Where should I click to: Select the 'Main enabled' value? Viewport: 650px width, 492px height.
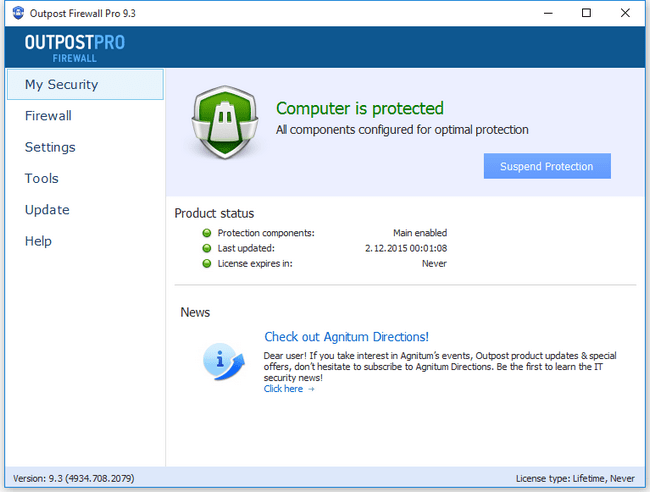point(420,233)
